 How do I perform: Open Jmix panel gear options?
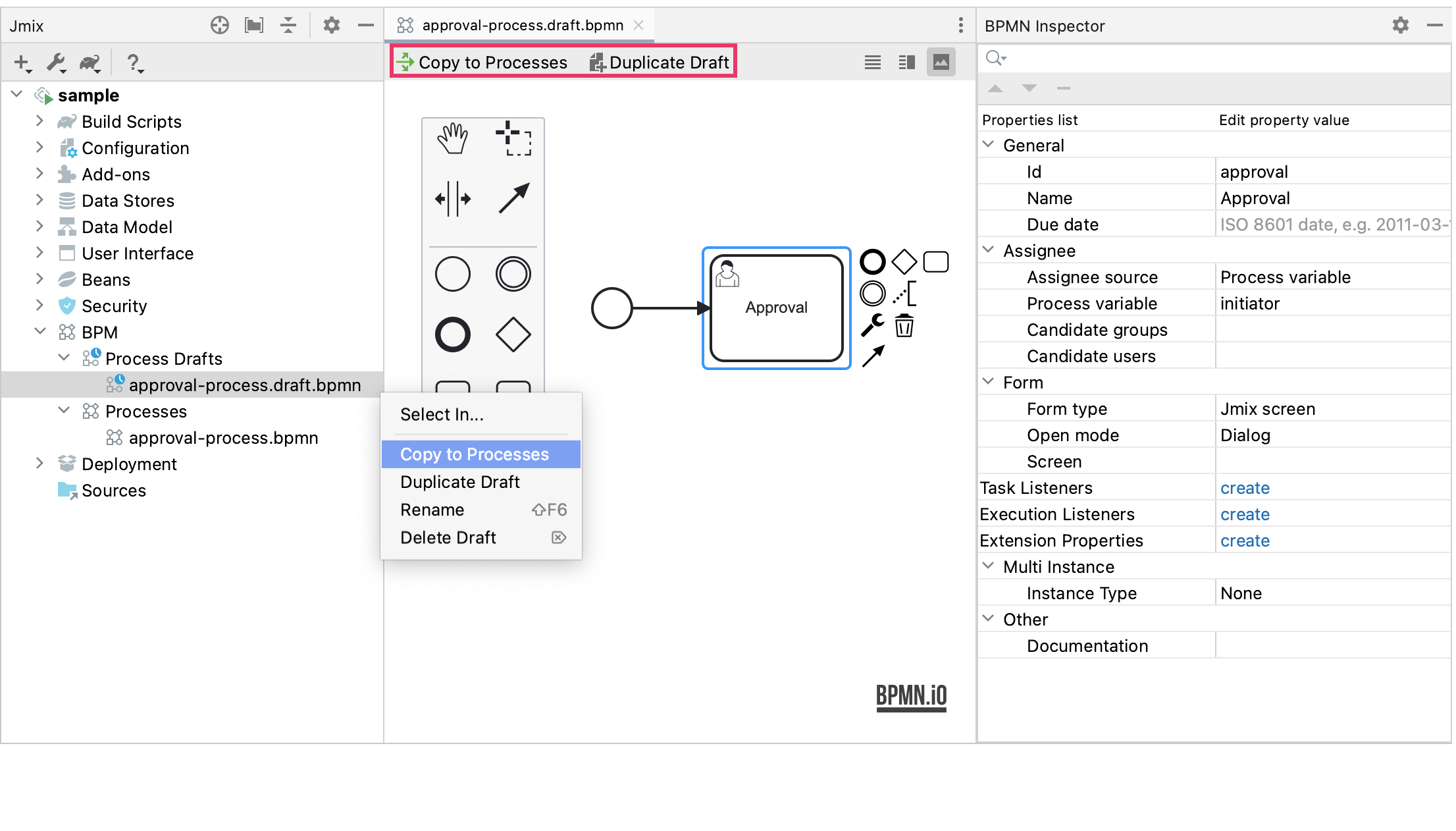pyautogui.click(x=332, y=25)
